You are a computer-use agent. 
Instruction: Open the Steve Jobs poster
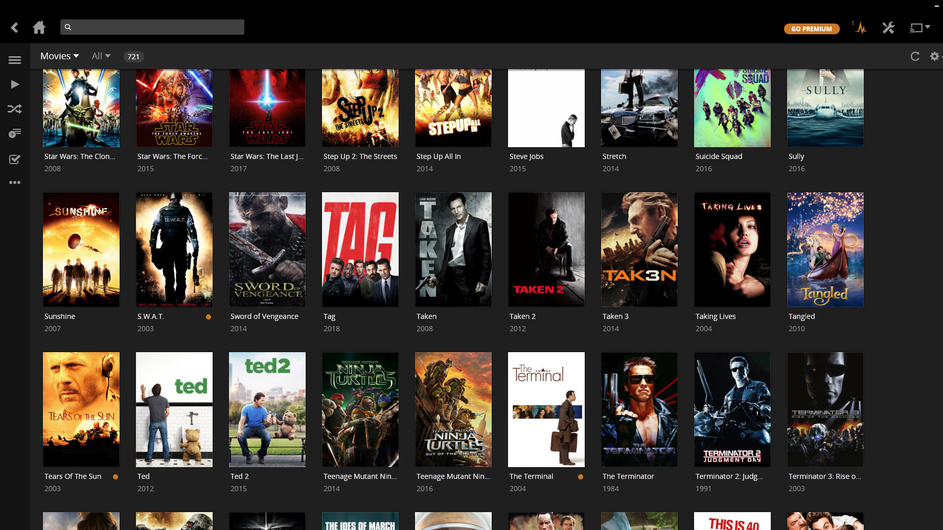pos(546,108)
